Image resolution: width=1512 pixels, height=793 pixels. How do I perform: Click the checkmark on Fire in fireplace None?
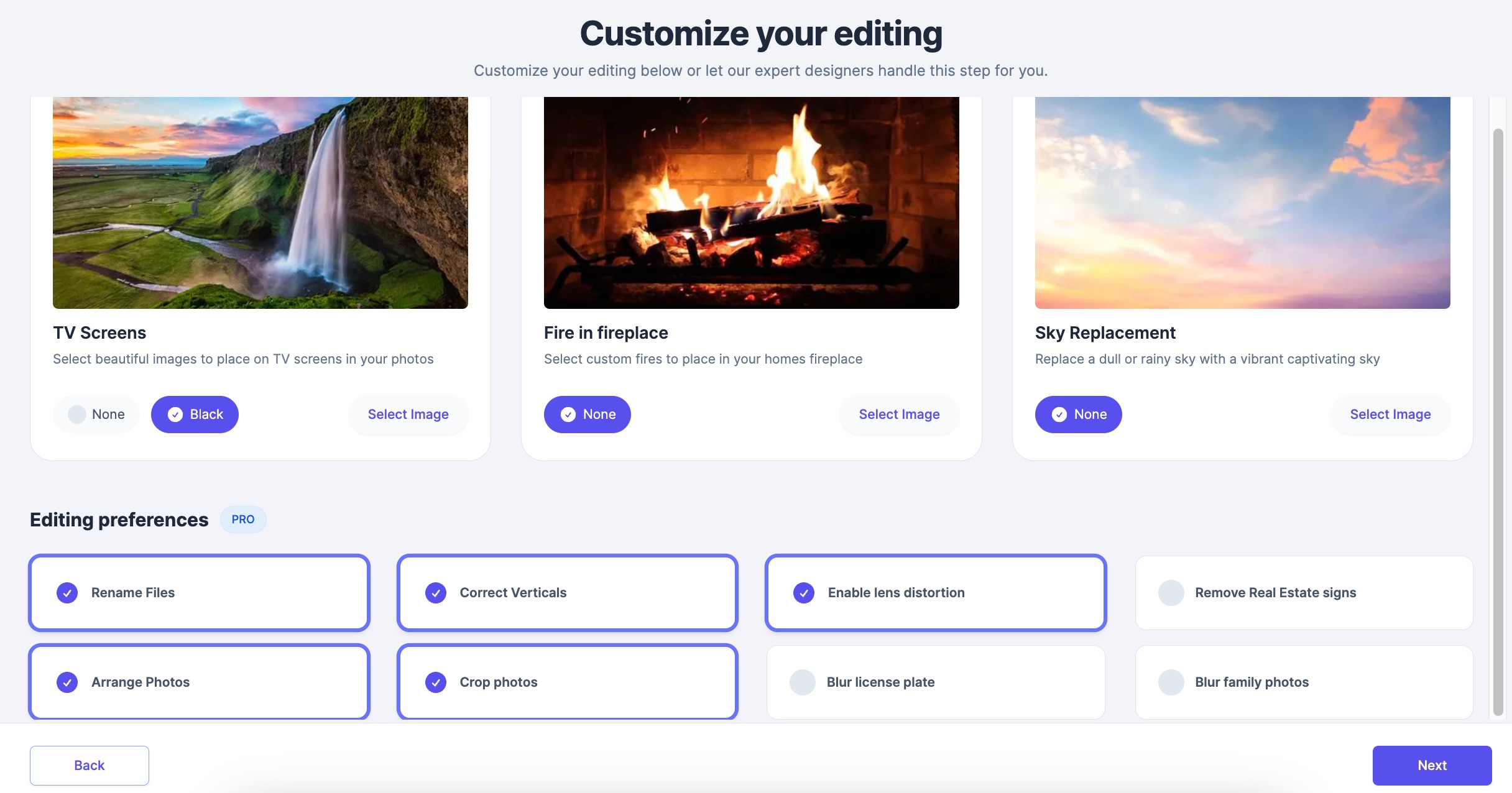point(568,415)
